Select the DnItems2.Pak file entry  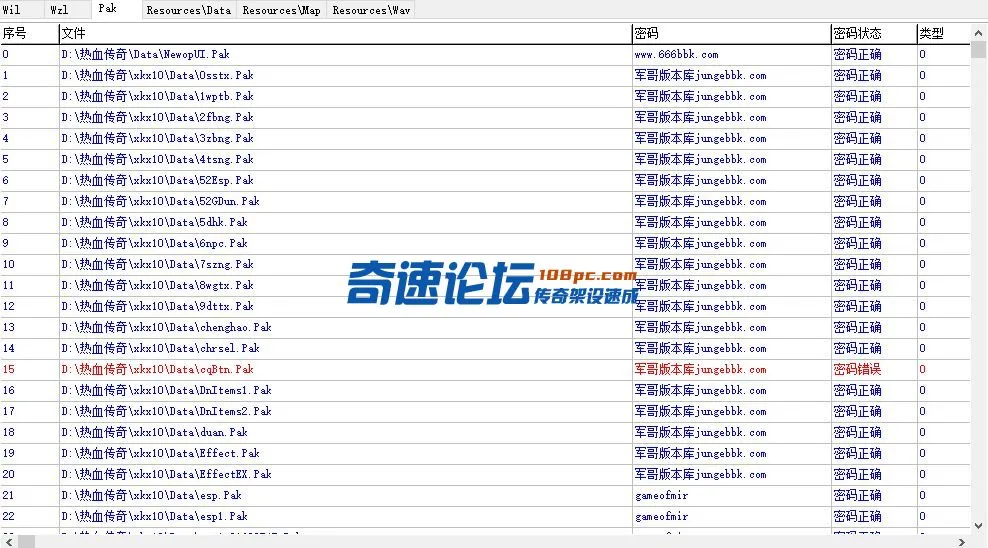(x=166, y=411)
